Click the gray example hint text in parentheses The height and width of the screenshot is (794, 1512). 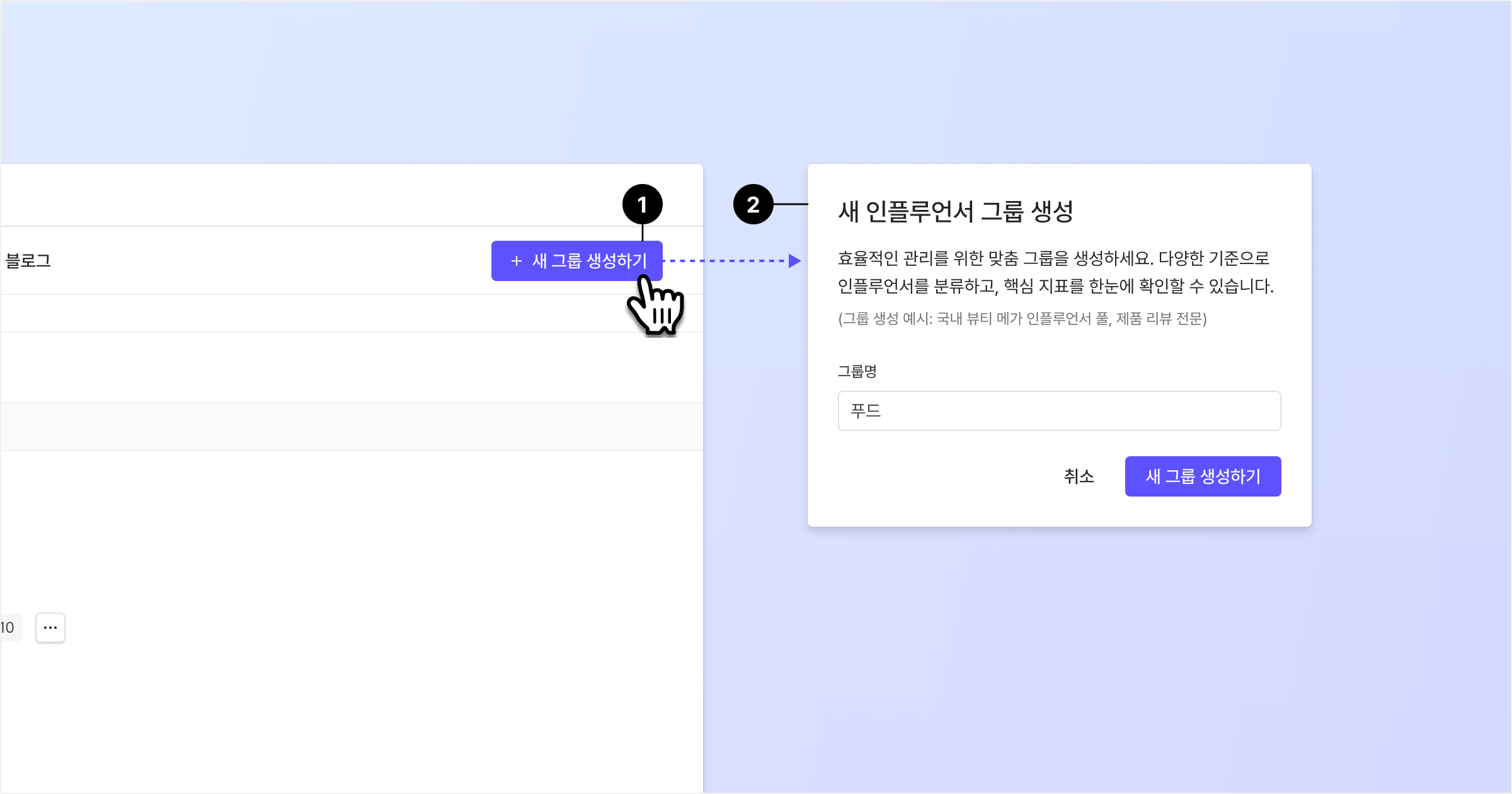(x=1022, y=319)
